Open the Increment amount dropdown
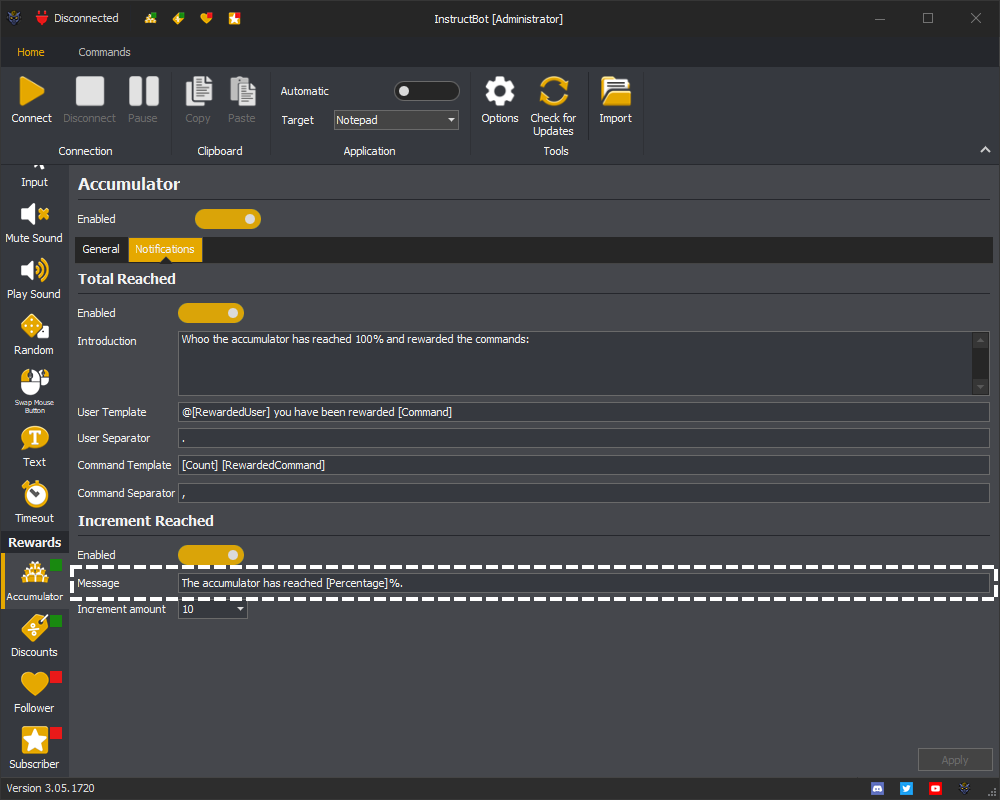The image size is (1000, 800). 212,609
